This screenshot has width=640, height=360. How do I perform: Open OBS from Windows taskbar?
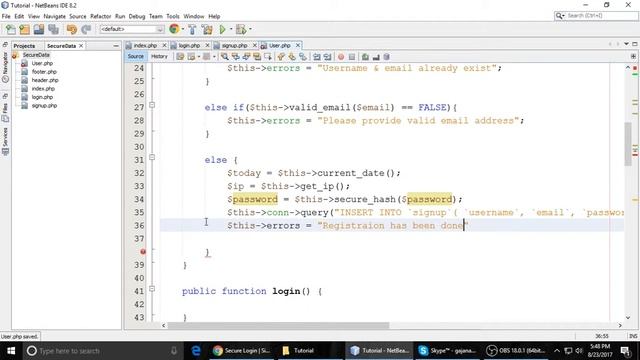tap(516, 351)
